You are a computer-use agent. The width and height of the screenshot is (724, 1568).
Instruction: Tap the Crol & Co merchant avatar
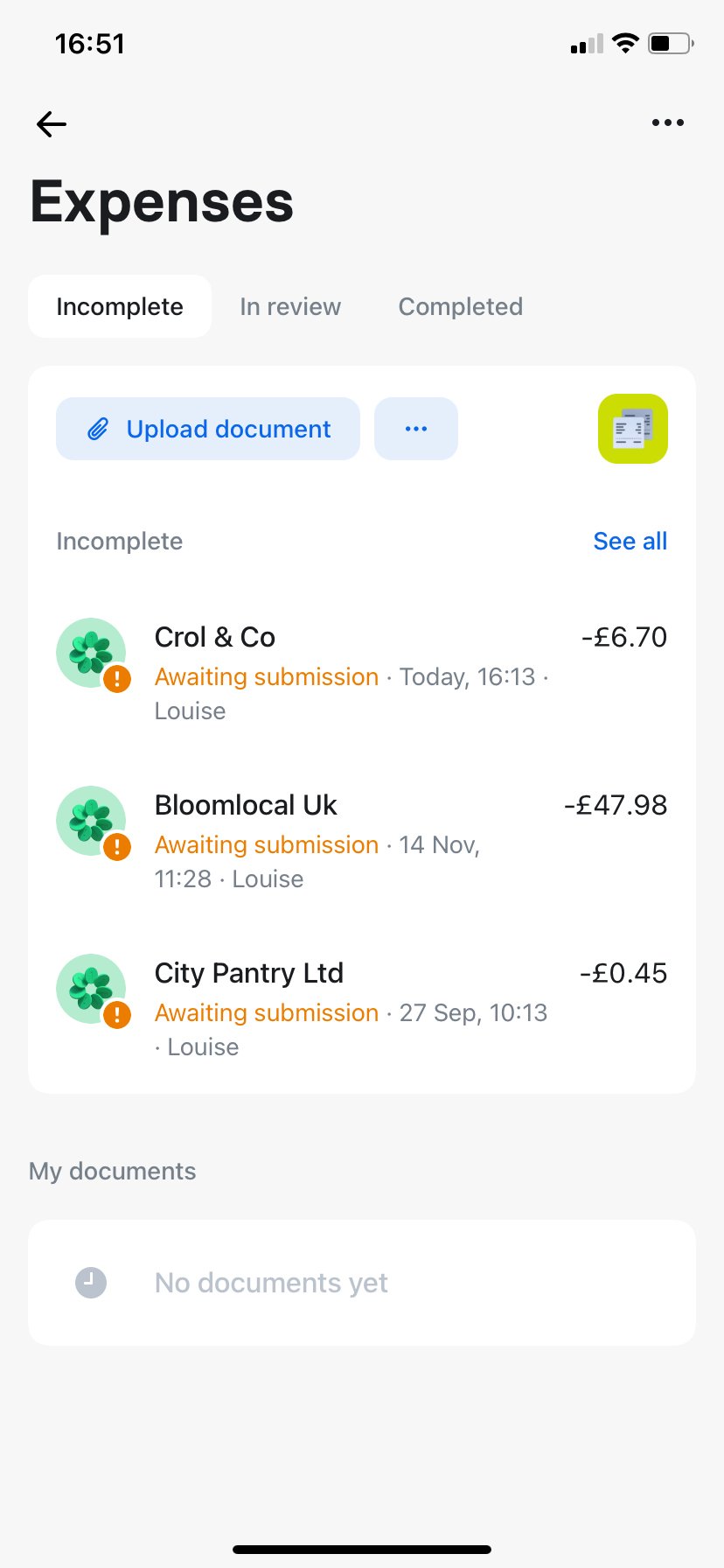[91, 653]
